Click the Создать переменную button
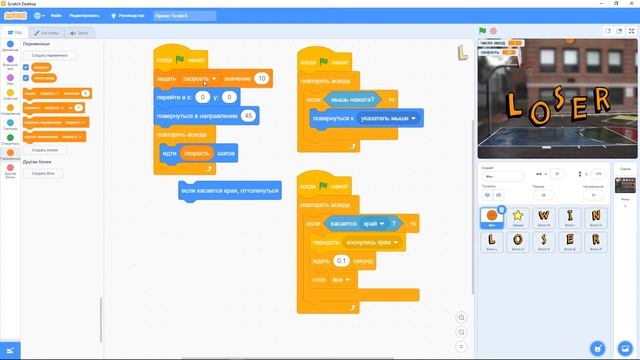The image size is (640, 360). coord(49,55)
